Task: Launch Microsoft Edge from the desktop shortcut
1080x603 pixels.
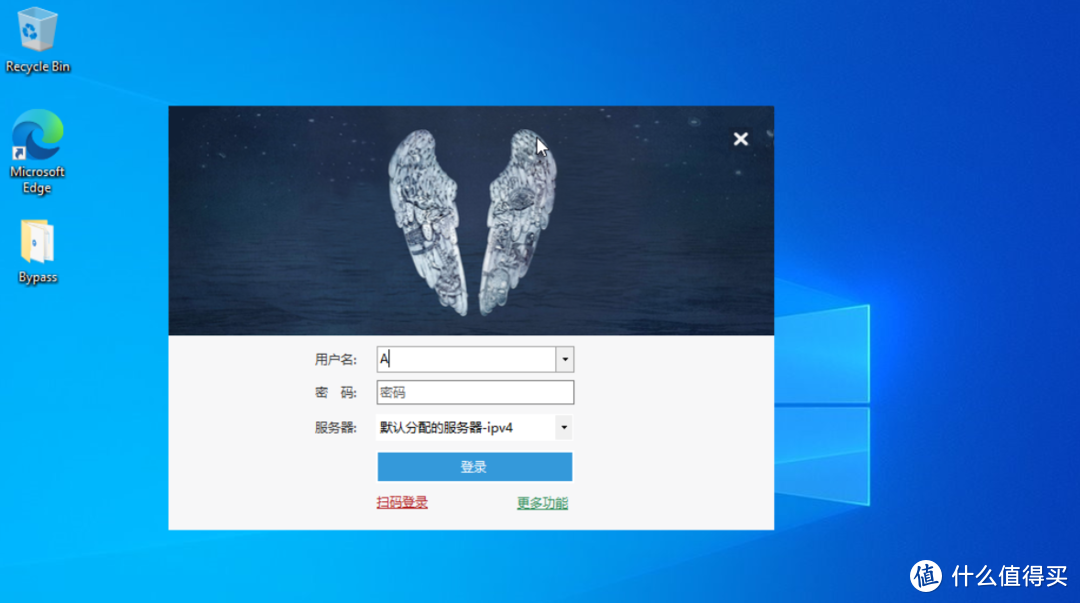Action: [x=38, y=137]
